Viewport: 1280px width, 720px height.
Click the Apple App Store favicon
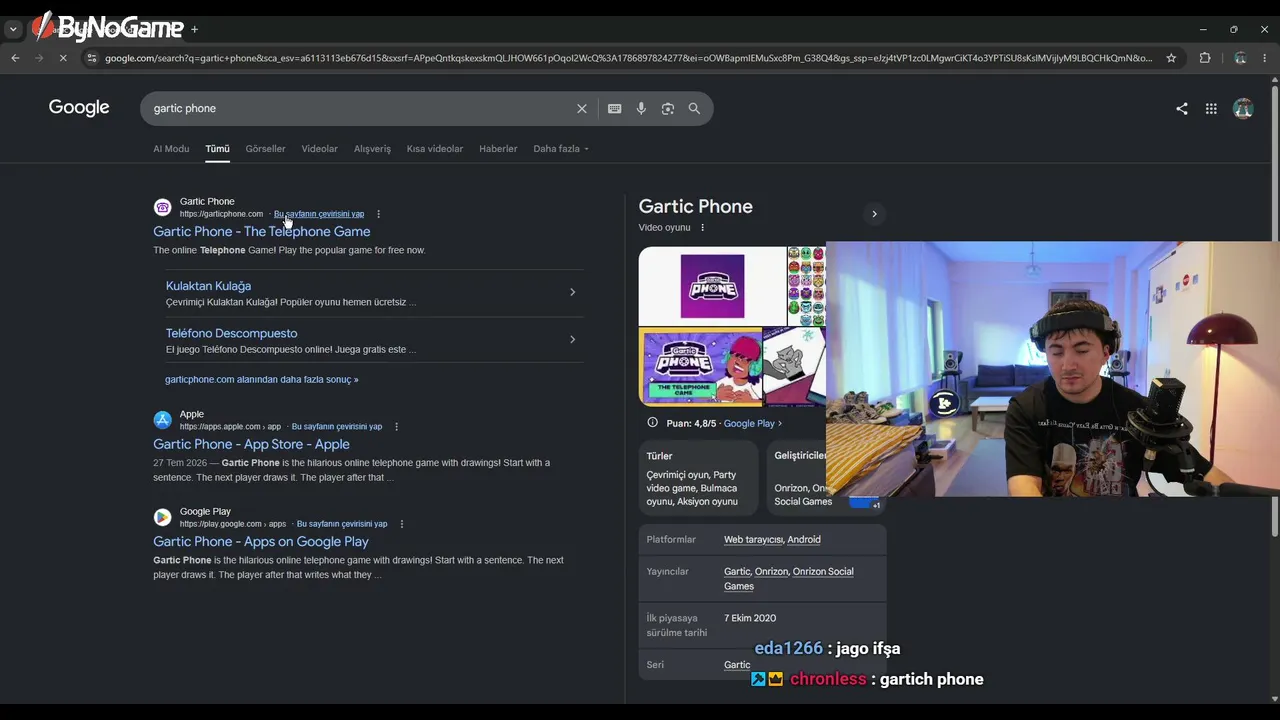click(162, 420)
